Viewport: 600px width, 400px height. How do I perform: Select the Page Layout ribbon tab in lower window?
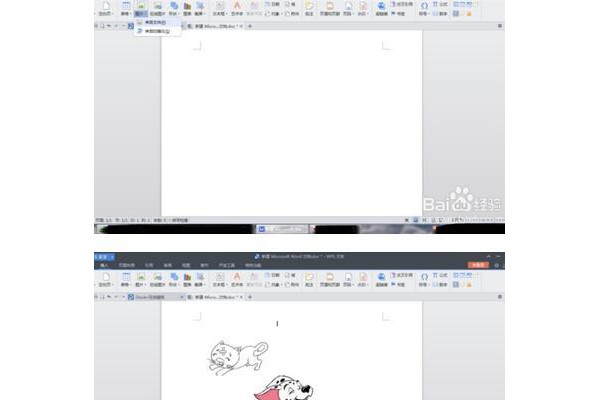[126, 265]
